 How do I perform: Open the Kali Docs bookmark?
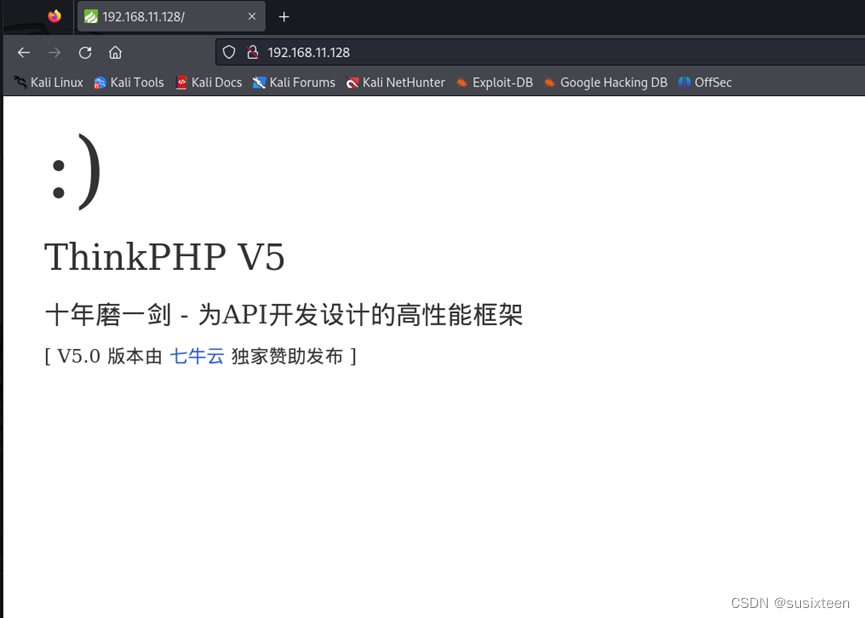[x=208, y=82]
